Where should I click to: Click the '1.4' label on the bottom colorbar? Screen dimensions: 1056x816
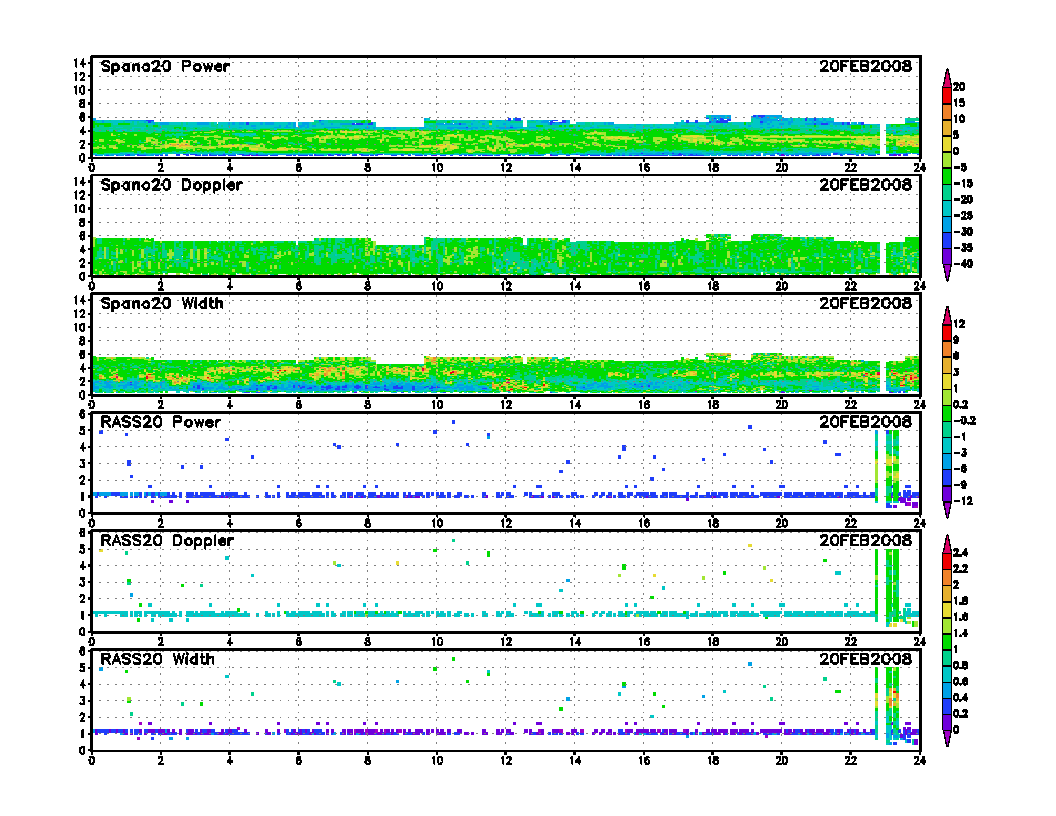[x=960, y=634]
